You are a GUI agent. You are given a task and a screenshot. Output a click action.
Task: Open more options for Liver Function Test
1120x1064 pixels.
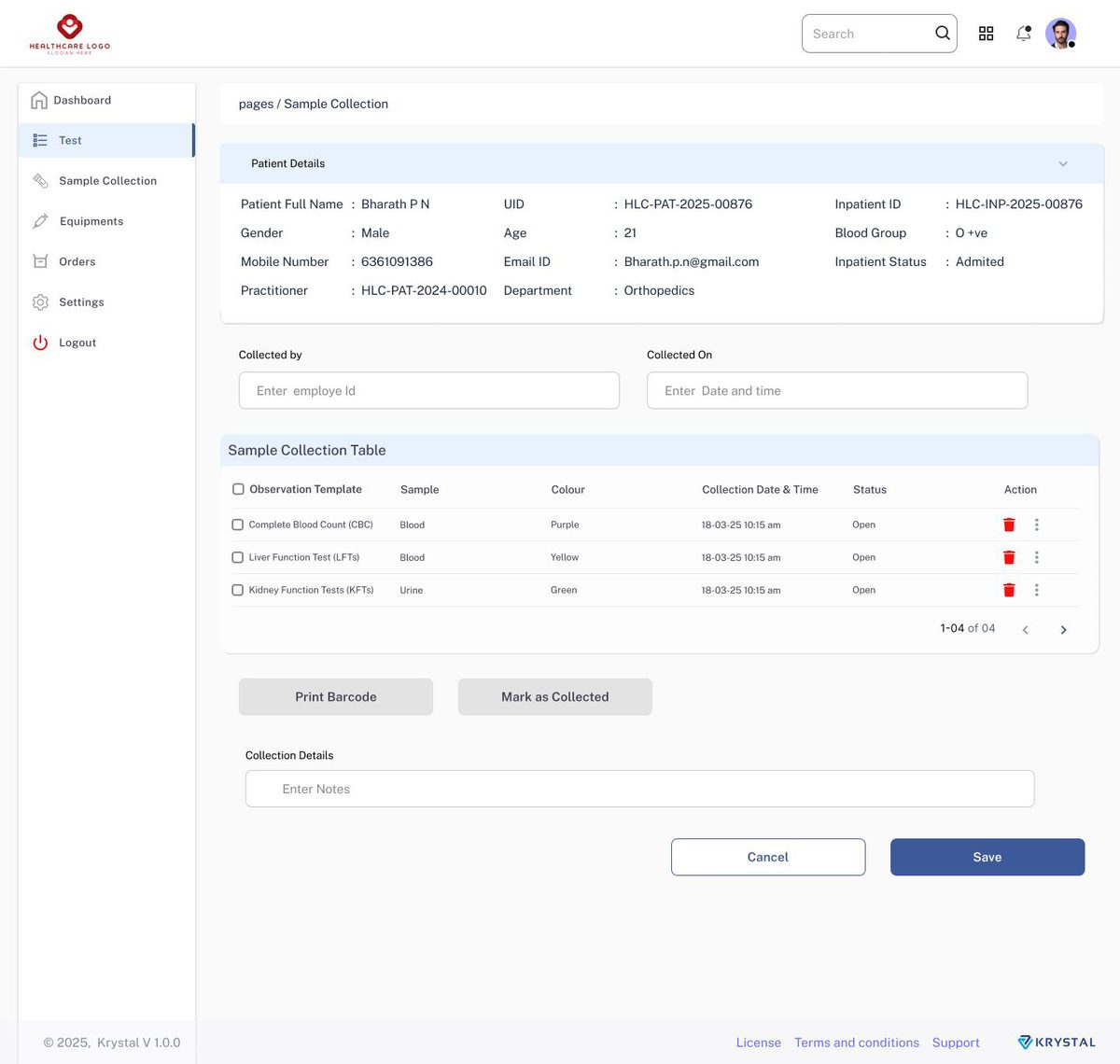pos(1036,557)
